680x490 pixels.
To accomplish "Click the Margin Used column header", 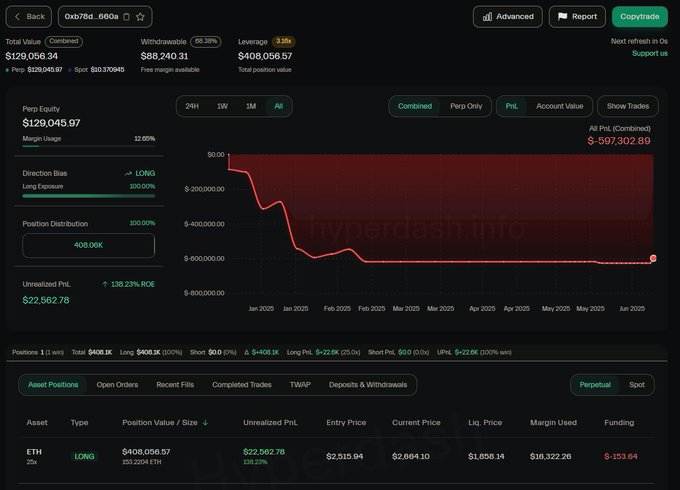I will click(553, 422).
